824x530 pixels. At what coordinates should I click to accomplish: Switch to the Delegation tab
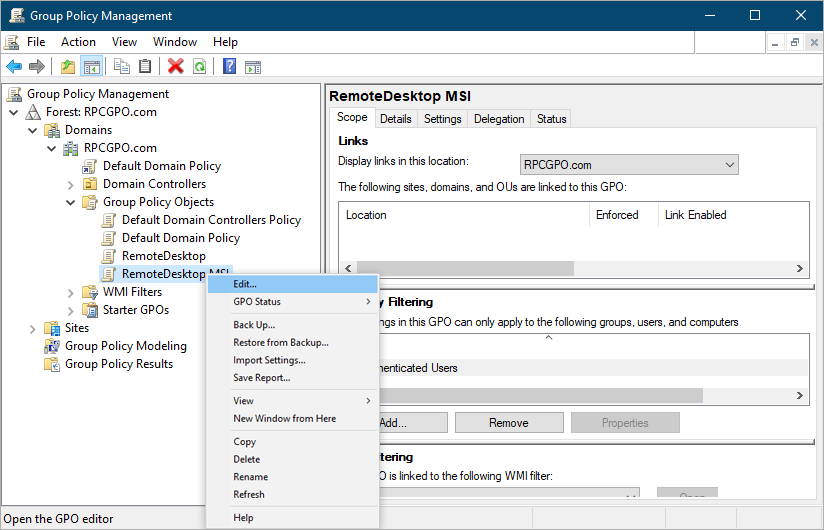coord(499,119)
